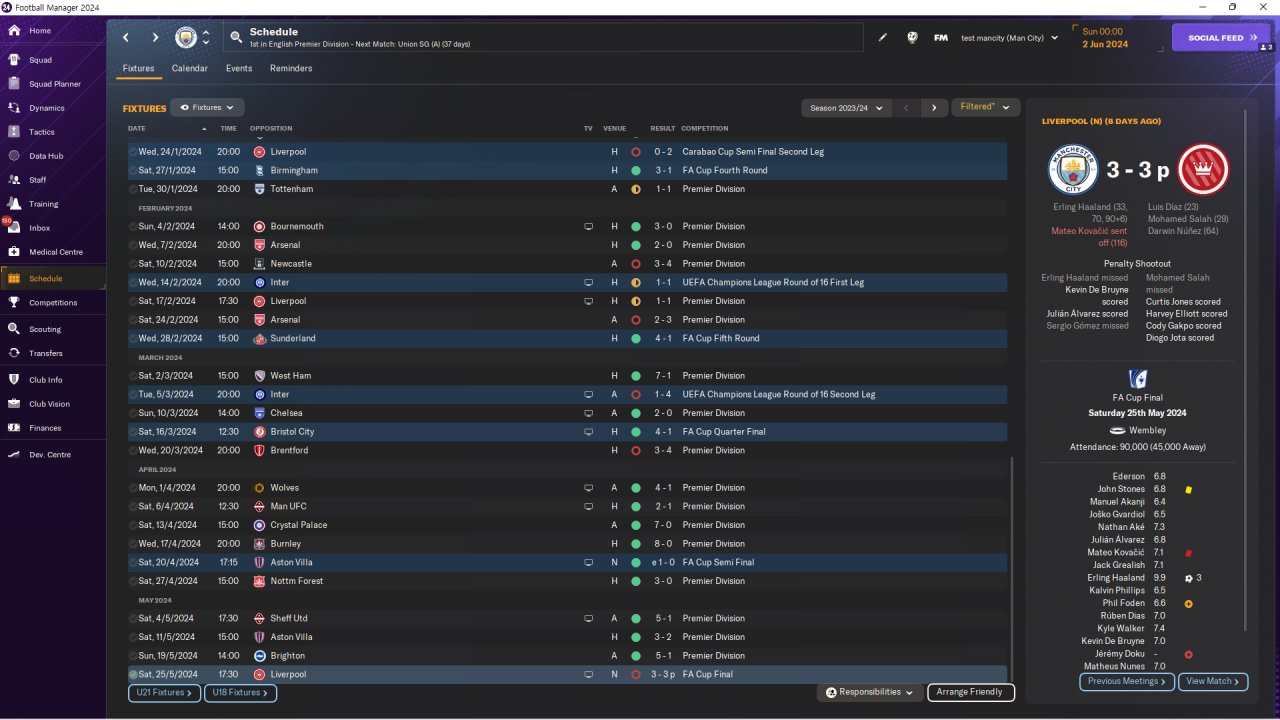This screenshot has width=1280, height=720.
Task: Click the Manchester City badge in top bar
Action: tap(186, 38)
